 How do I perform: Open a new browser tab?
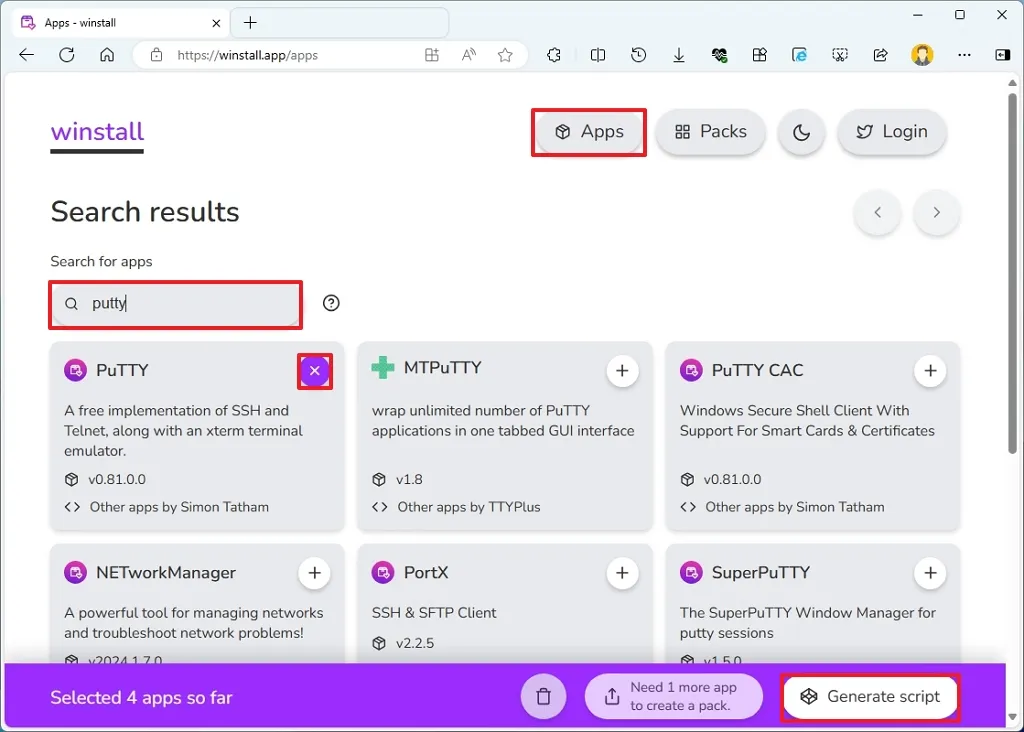(x=250, y=23)
